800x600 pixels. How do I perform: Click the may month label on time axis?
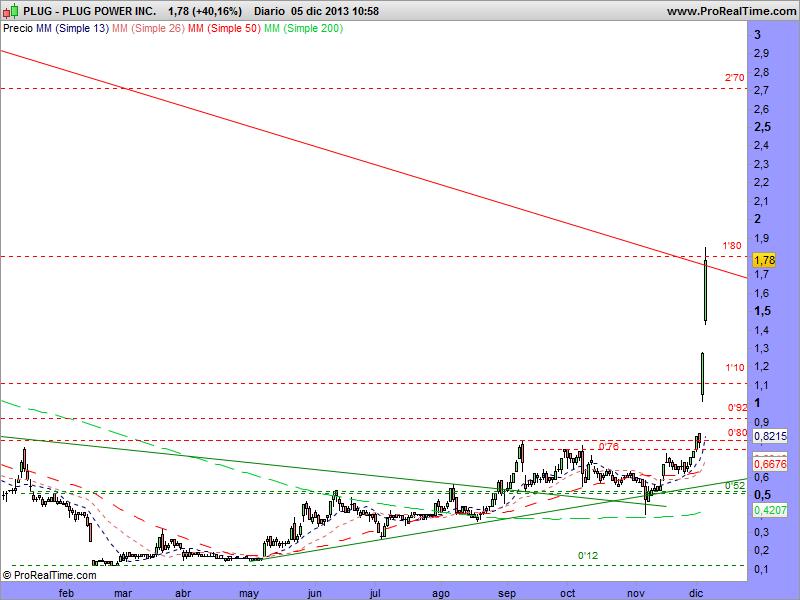[249, 594]
